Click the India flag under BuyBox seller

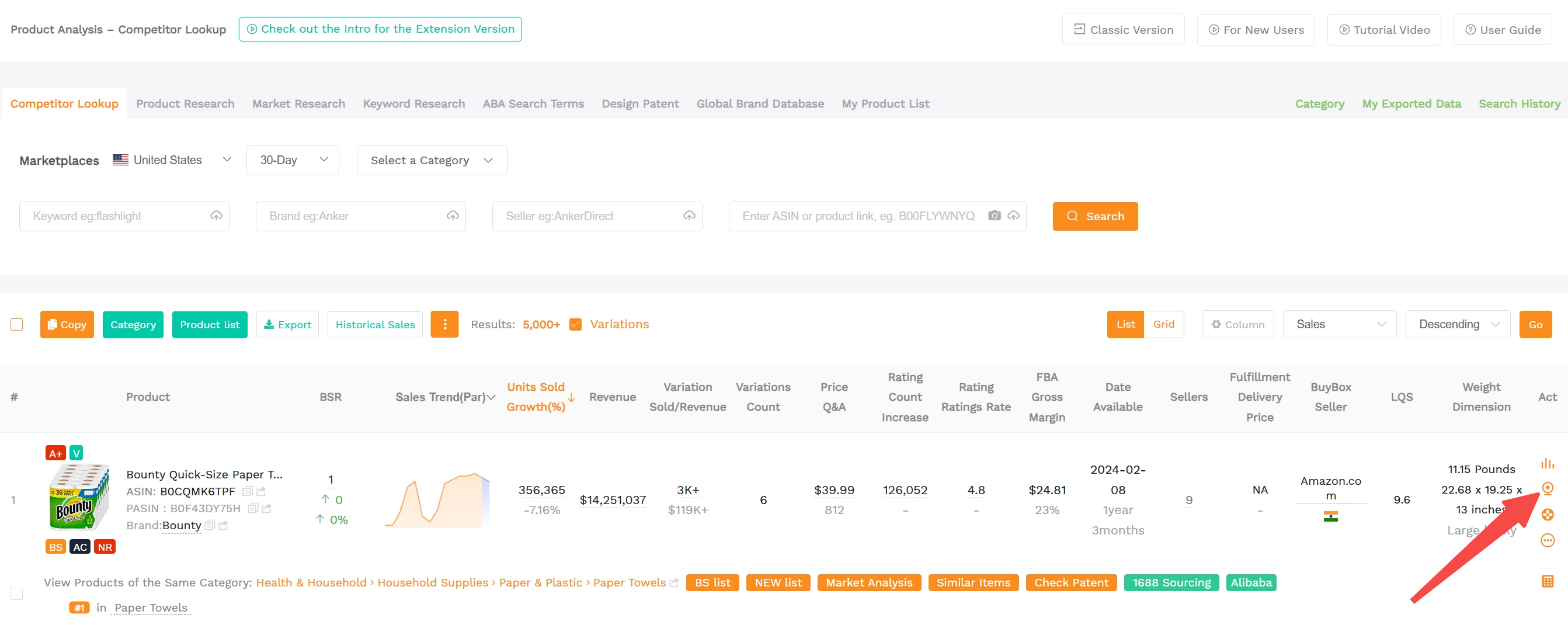coord(1330,517)
